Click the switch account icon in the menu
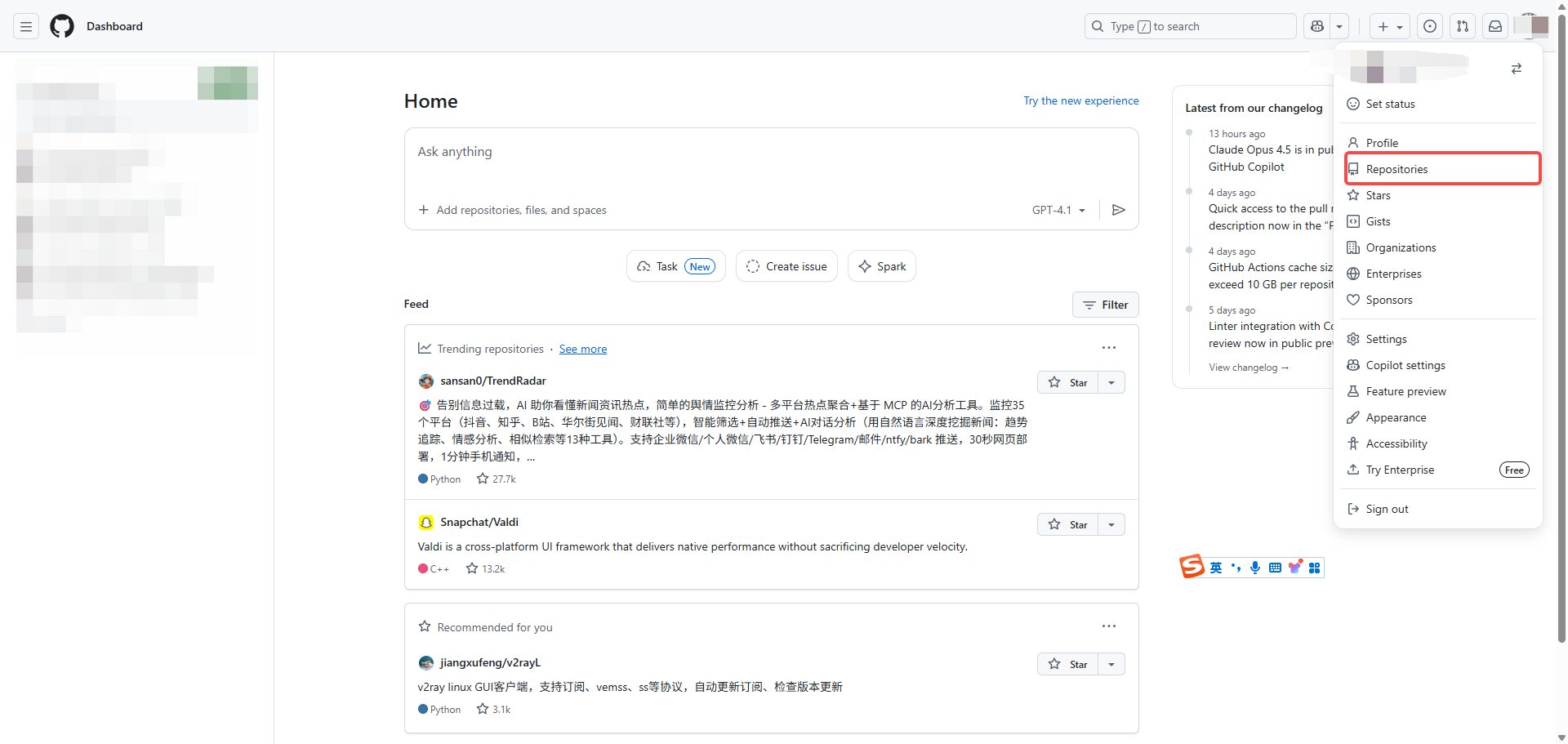 click(x=1517, y=69)
